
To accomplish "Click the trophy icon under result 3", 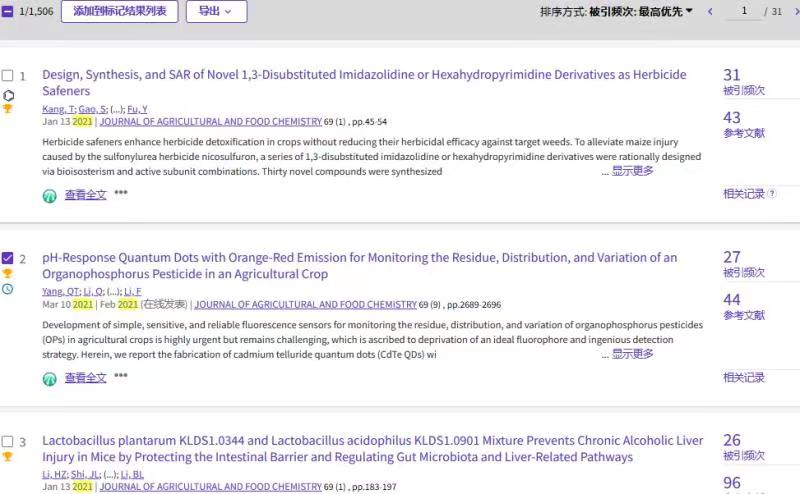I will point(8,456).
